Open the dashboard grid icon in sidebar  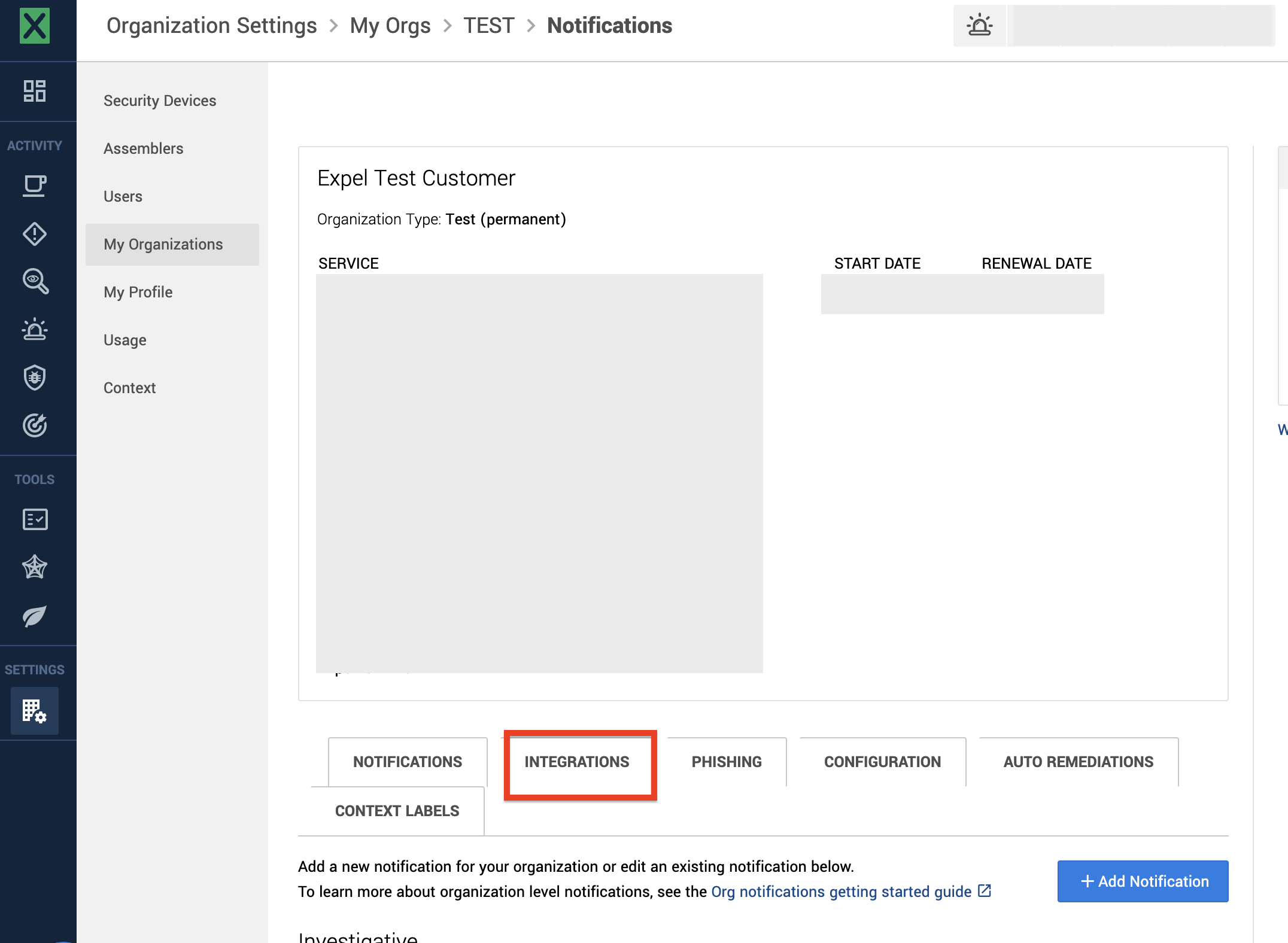click(x=35, y=91)
